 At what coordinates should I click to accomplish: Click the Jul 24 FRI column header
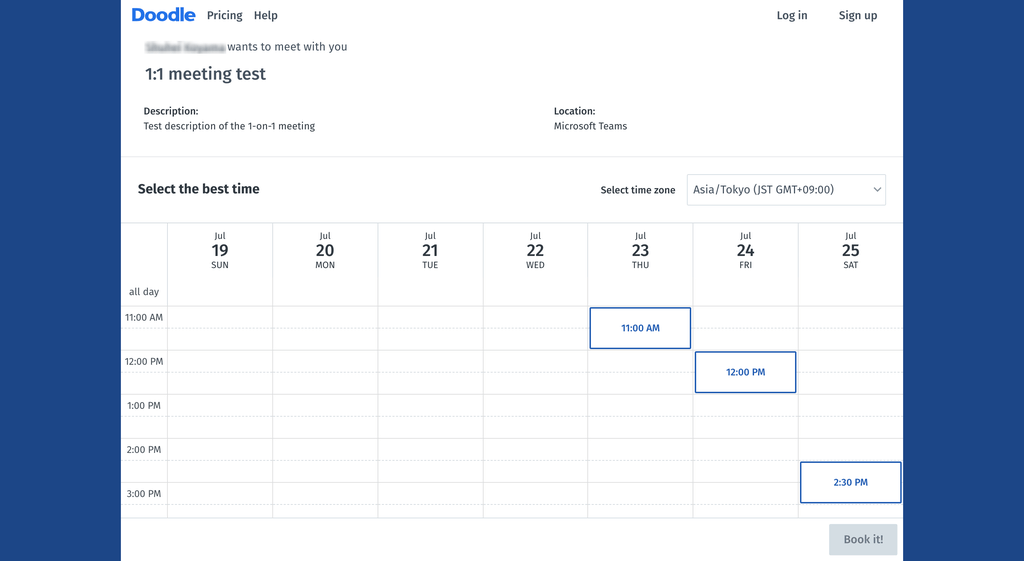click(x=746, y=250)
